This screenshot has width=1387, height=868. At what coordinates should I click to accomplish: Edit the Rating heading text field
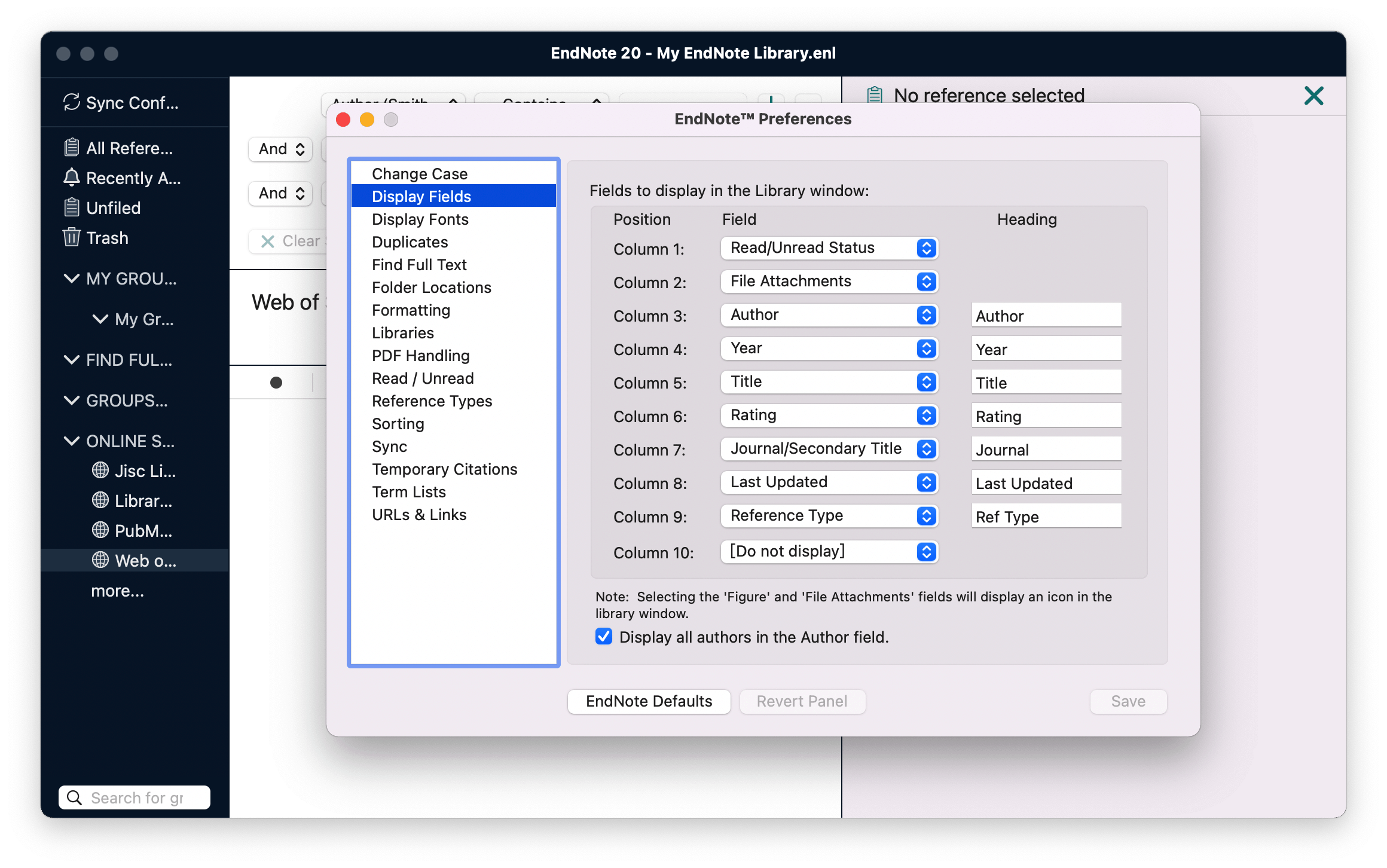point(1046,415)
